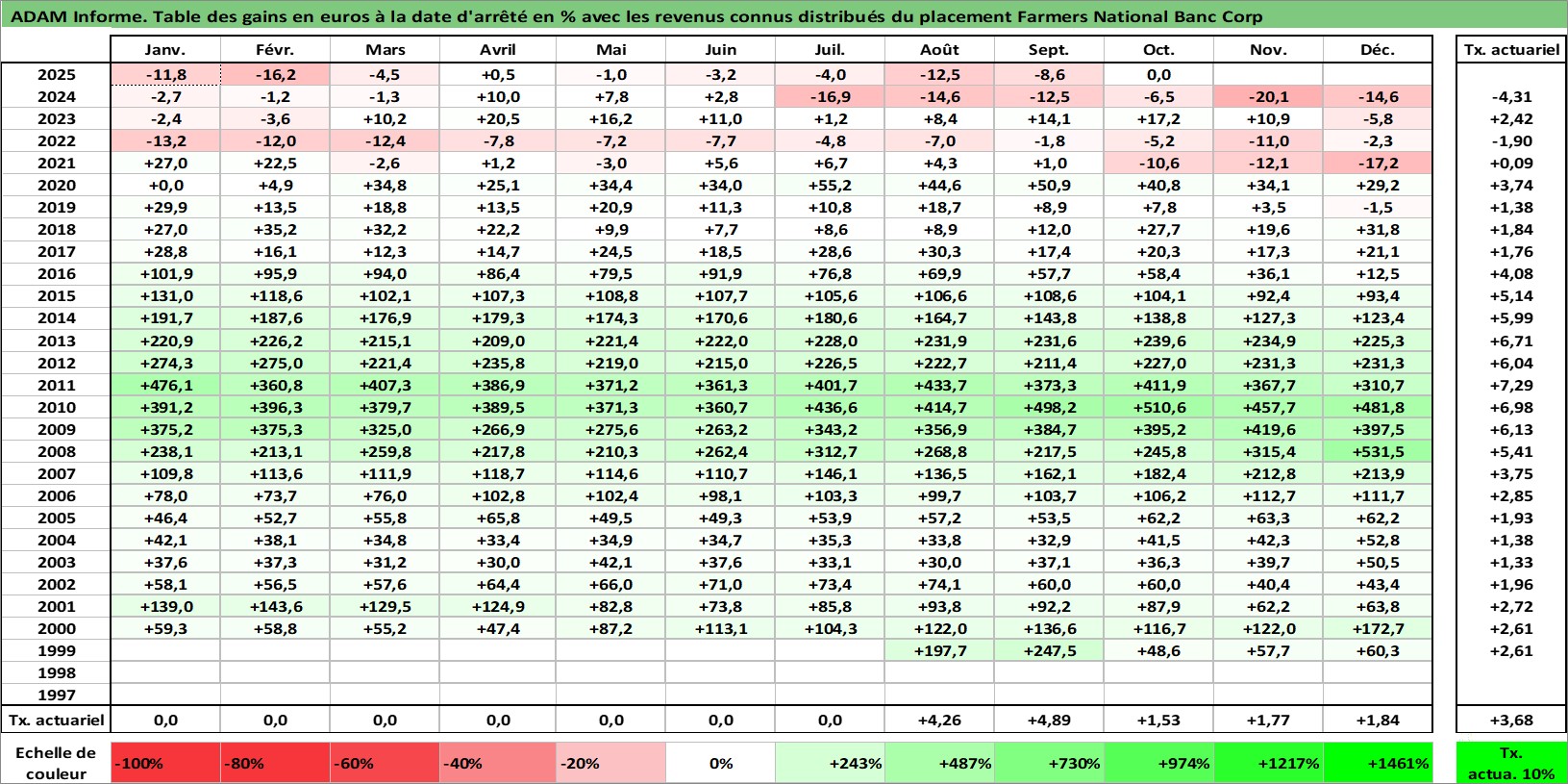Click the '+191,7' cell for Janv. 2014
This screenshot has height=784, width=1568.
[x=165, y=317]
